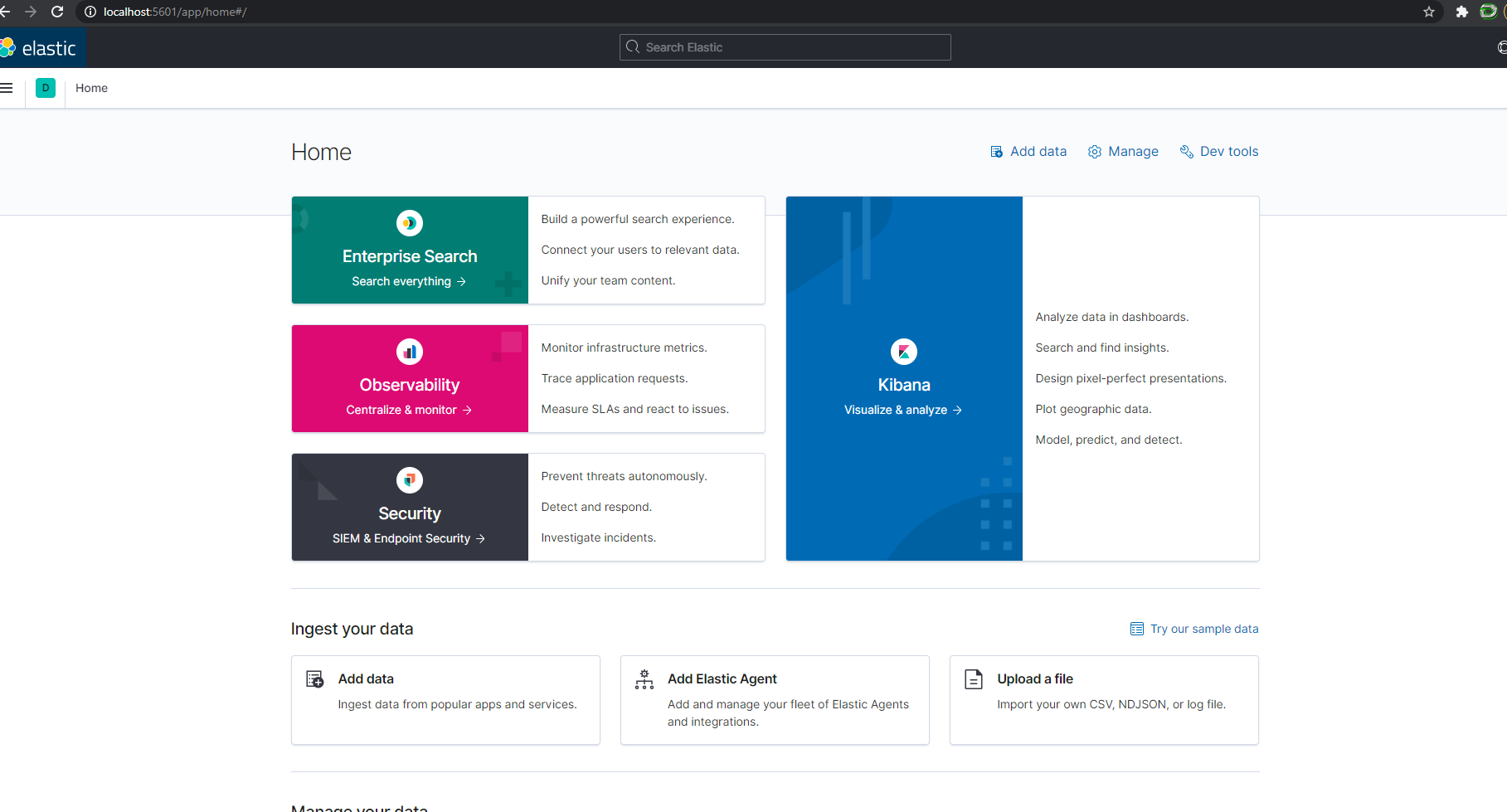Click the Kibana round logo icon
Screen dimensions: 1507x812
click(904, 352)
